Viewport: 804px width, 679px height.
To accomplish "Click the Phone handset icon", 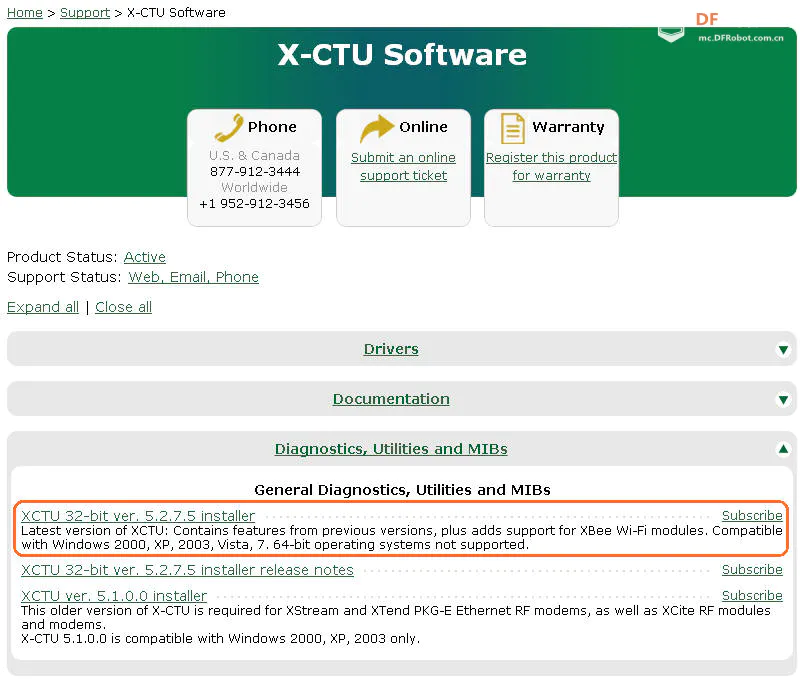I will pyautogui.click(x=229, y=127).
